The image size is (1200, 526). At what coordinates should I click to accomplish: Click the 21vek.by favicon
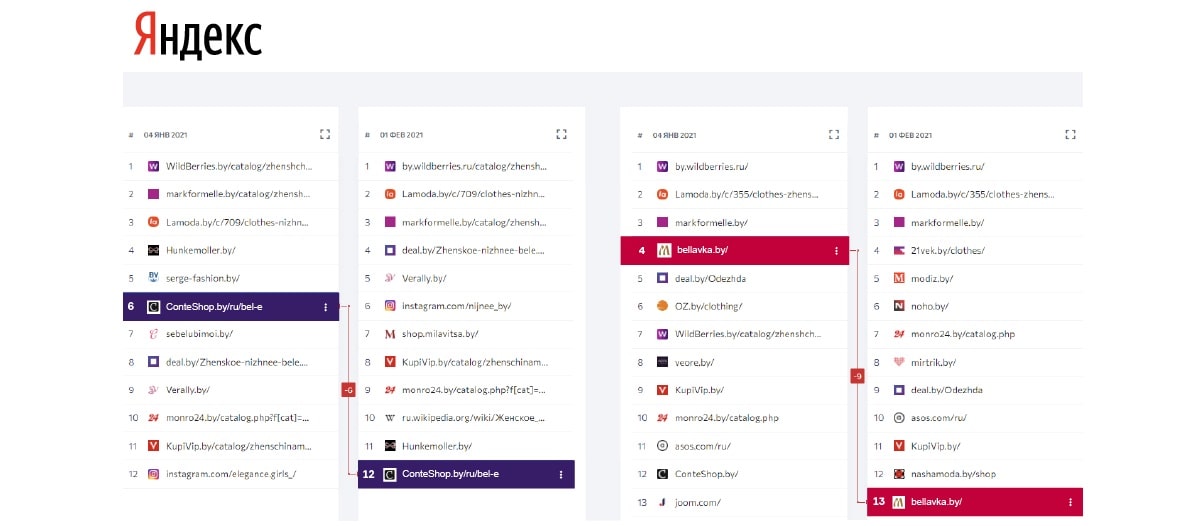click(x=899, y=250)
